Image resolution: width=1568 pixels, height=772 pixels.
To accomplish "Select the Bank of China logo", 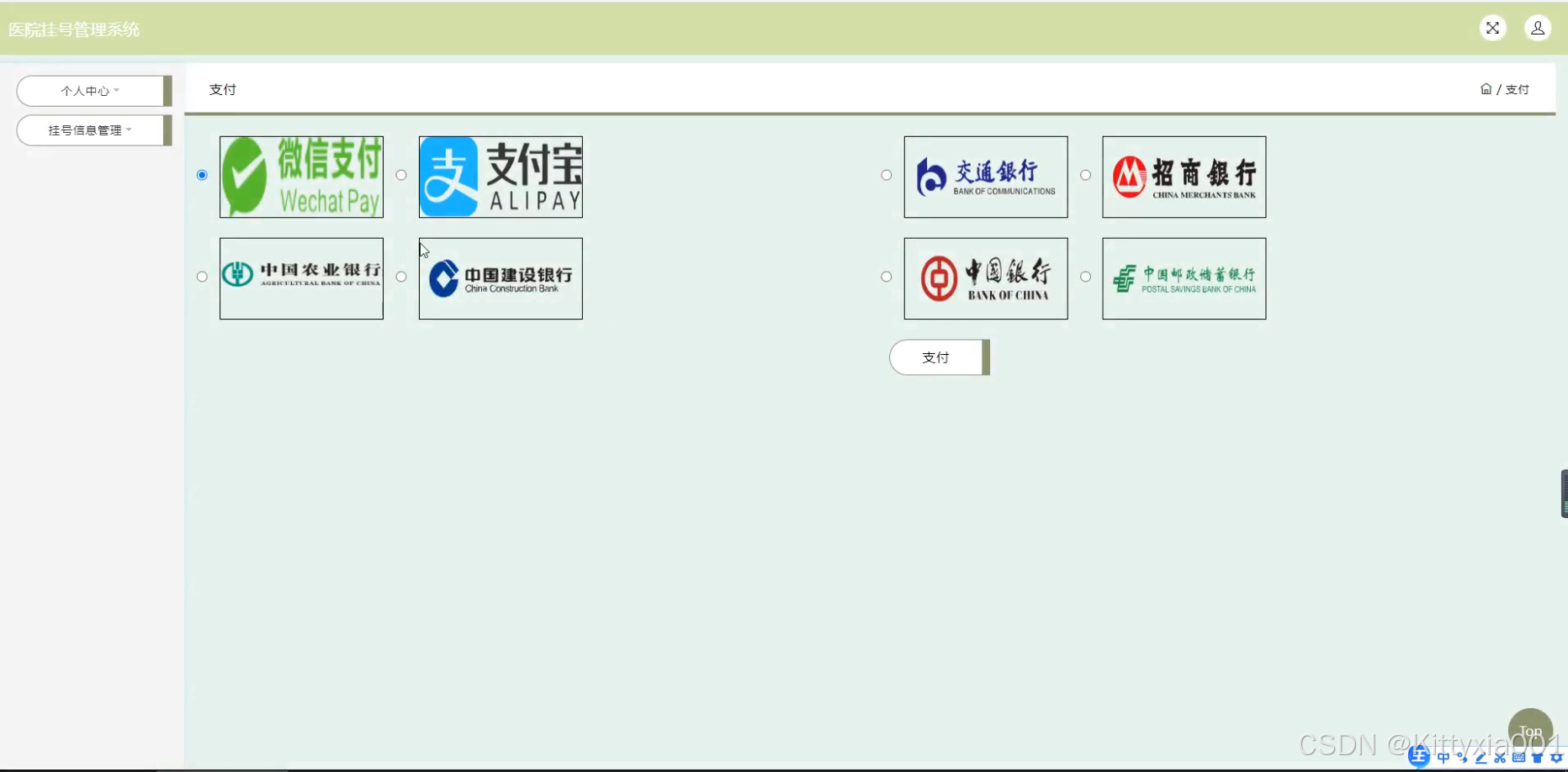I will pos(986,278).
